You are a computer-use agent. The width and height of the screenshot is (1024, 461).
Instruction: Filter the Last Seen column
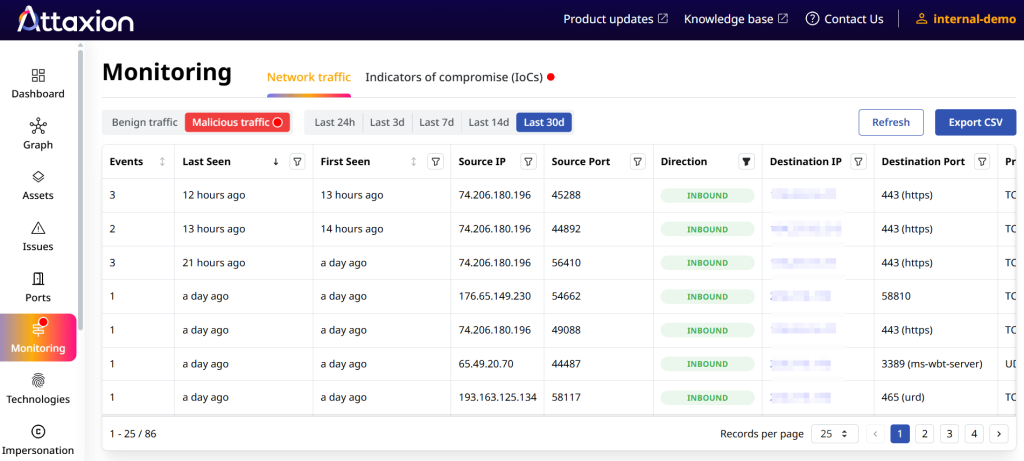pyautogui.click(x=297, y=162)
